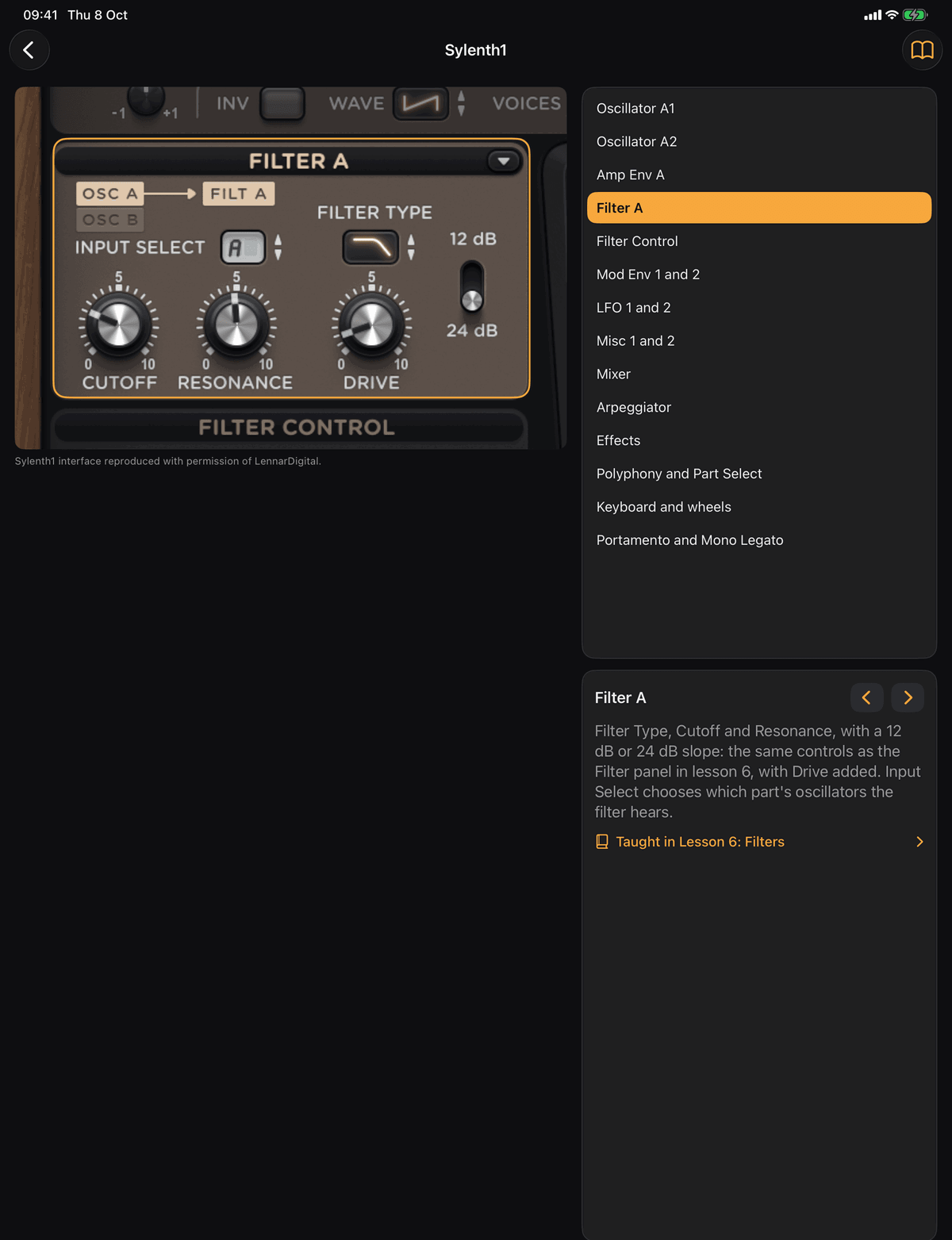Click the OSC B routing label

pyautogui.click(x=109, y=220)
